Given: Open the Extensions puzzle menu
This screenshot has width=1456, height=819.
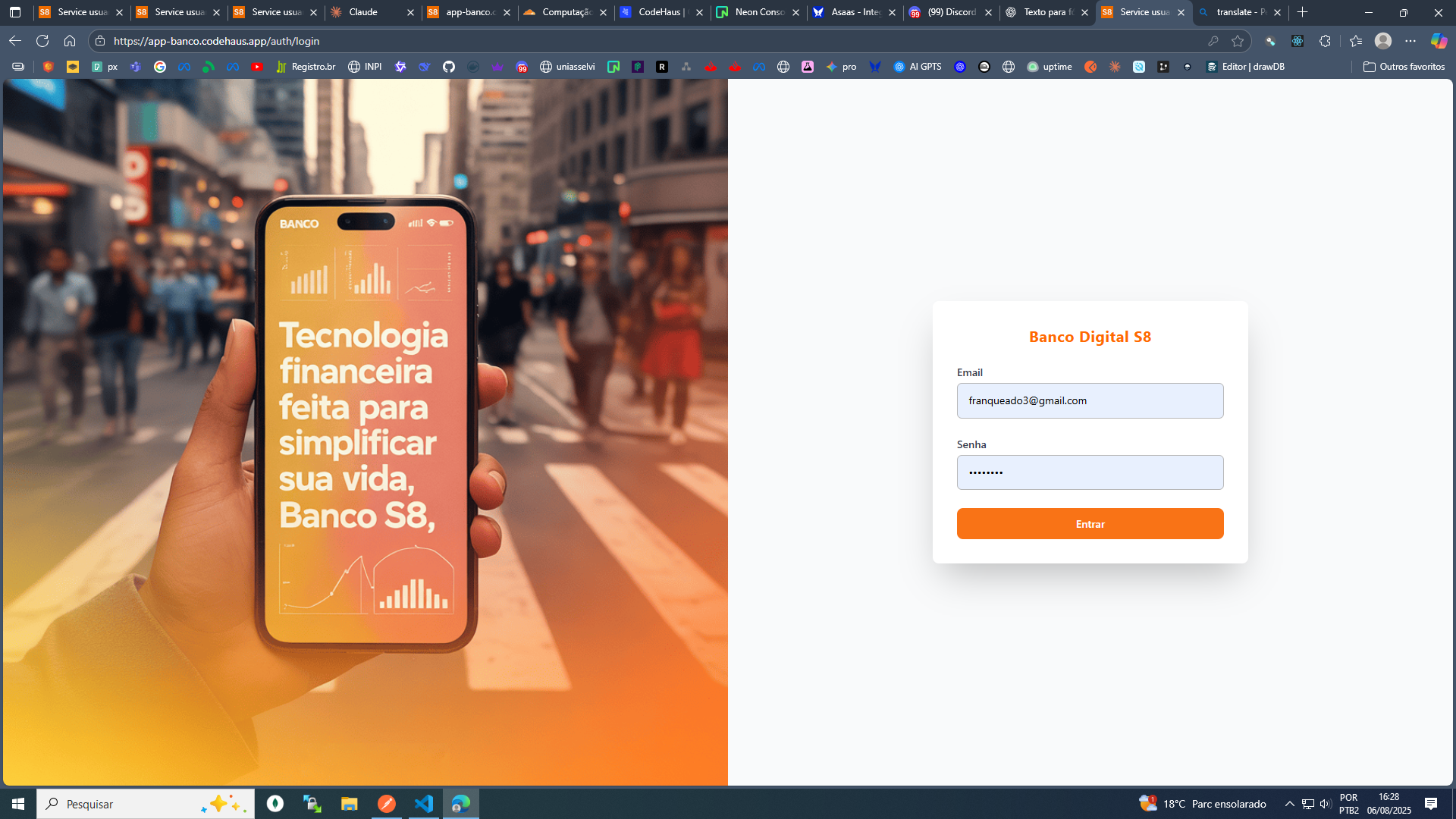Looking at the screenshot, I should tap(1325, 41).
